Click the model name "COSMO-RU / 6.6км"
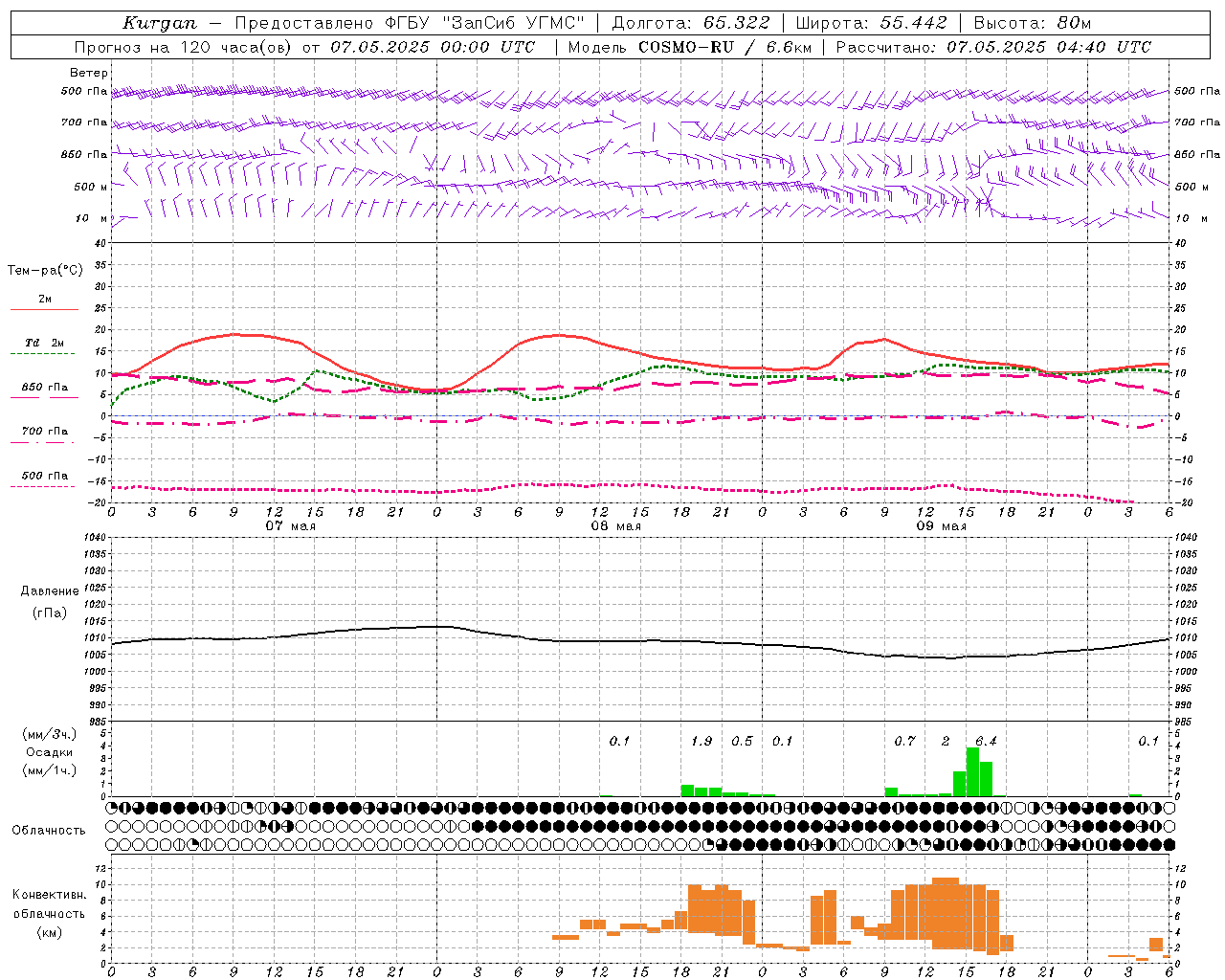Screen dimensions: 1225x980 click(x=724, y=47)
